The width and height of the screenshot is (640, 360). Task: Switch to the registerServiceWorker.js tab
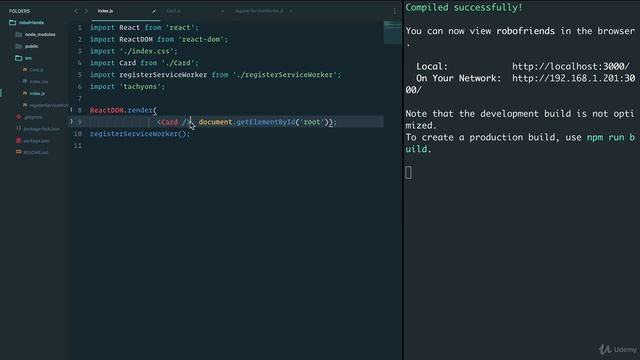(259, 11)
